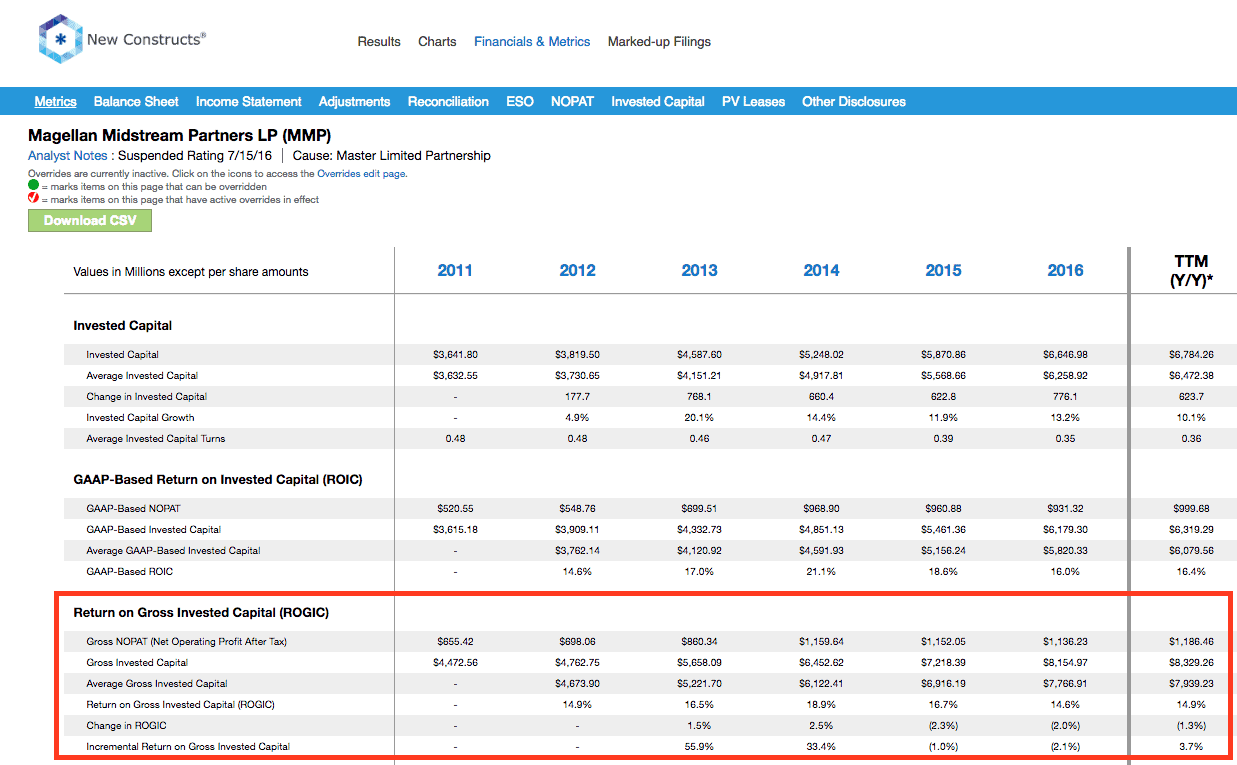Click the Invested Capital section heading
This screenshot has height=765, width=1237.
(123, 325)
